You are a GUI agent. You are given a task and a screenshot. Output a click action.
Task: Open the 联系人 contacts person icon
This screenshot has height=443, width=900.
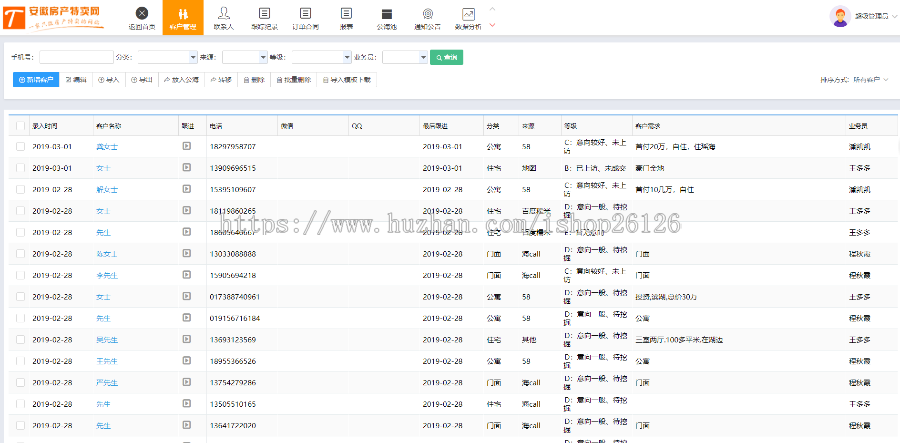pos(224,13)
